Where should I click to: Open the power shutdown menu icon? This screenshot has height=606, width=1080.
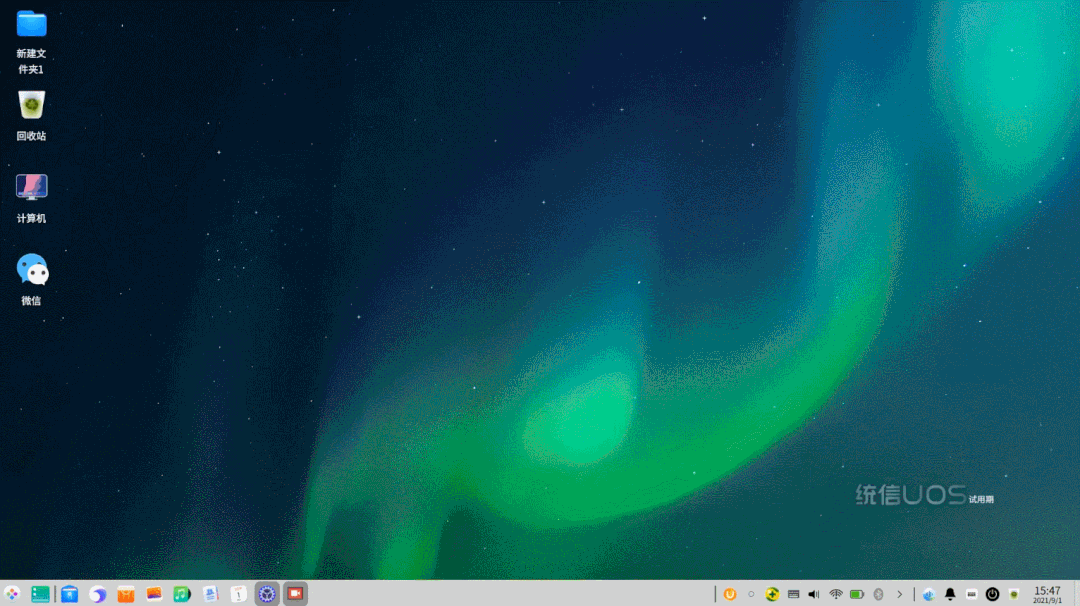[x=992, y=594]
